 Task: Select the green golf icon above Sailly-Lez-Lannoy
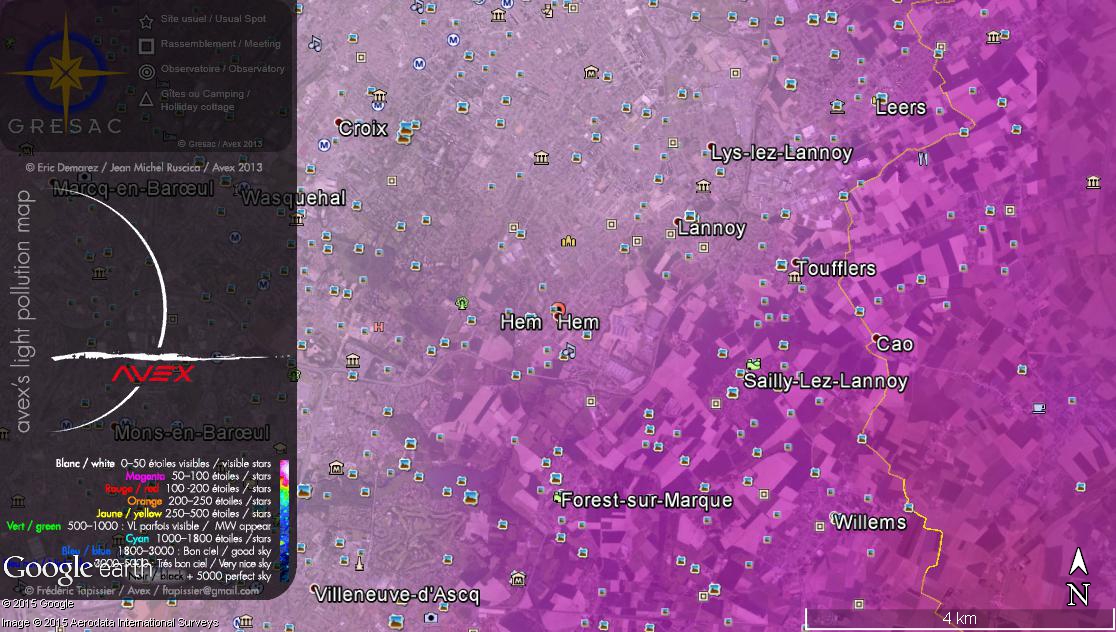click(753, 364)
